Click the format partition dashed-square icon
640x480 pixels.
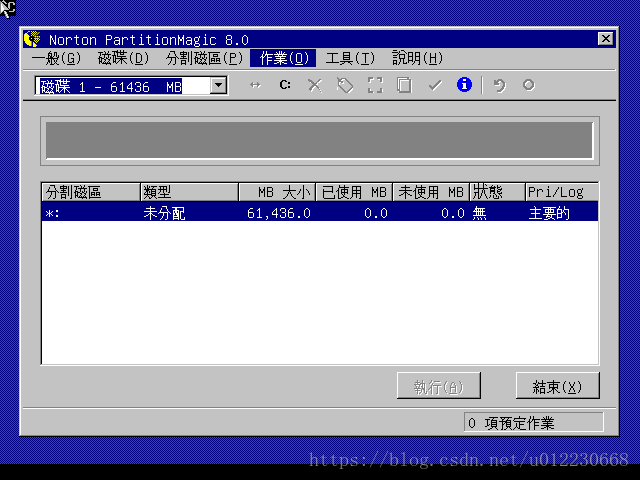point(375,85)
